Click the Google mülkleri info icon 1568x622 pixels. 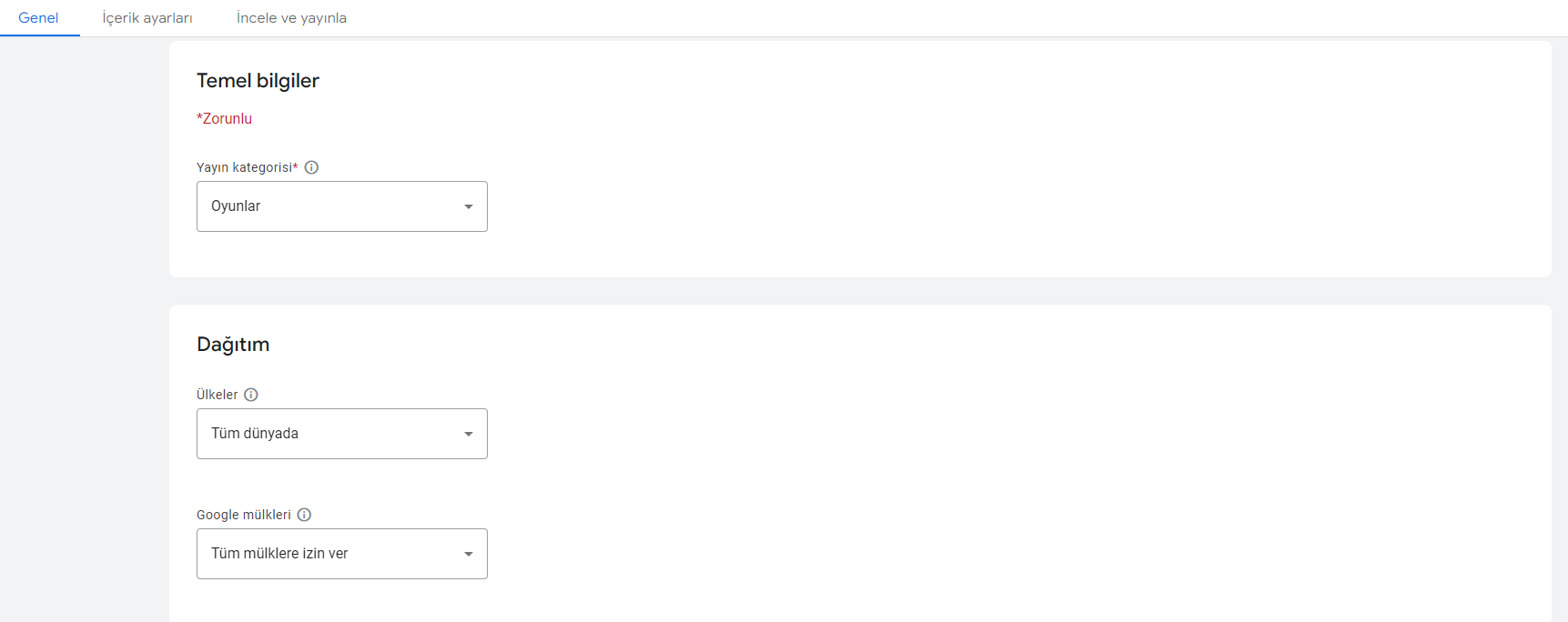point(304,515)
